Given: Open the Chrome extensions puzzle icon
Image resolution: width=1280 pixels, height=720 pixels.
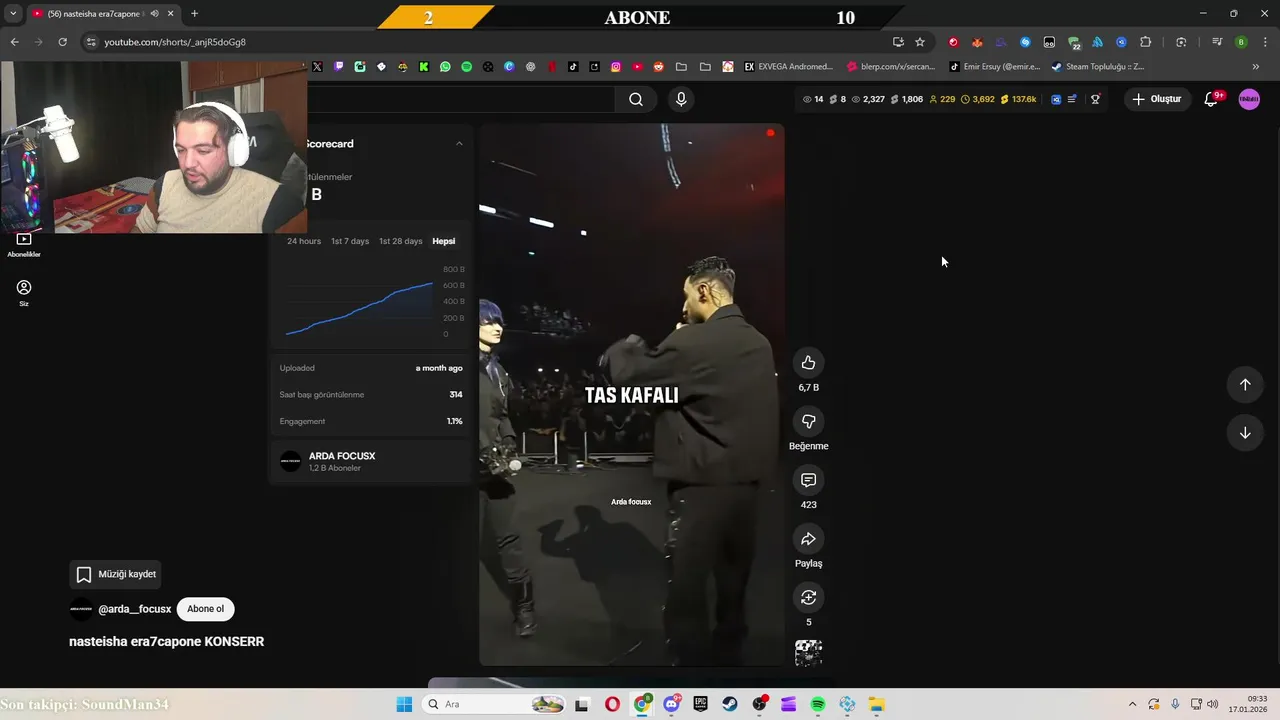Looking at the screenshot, I should 1145,42.
